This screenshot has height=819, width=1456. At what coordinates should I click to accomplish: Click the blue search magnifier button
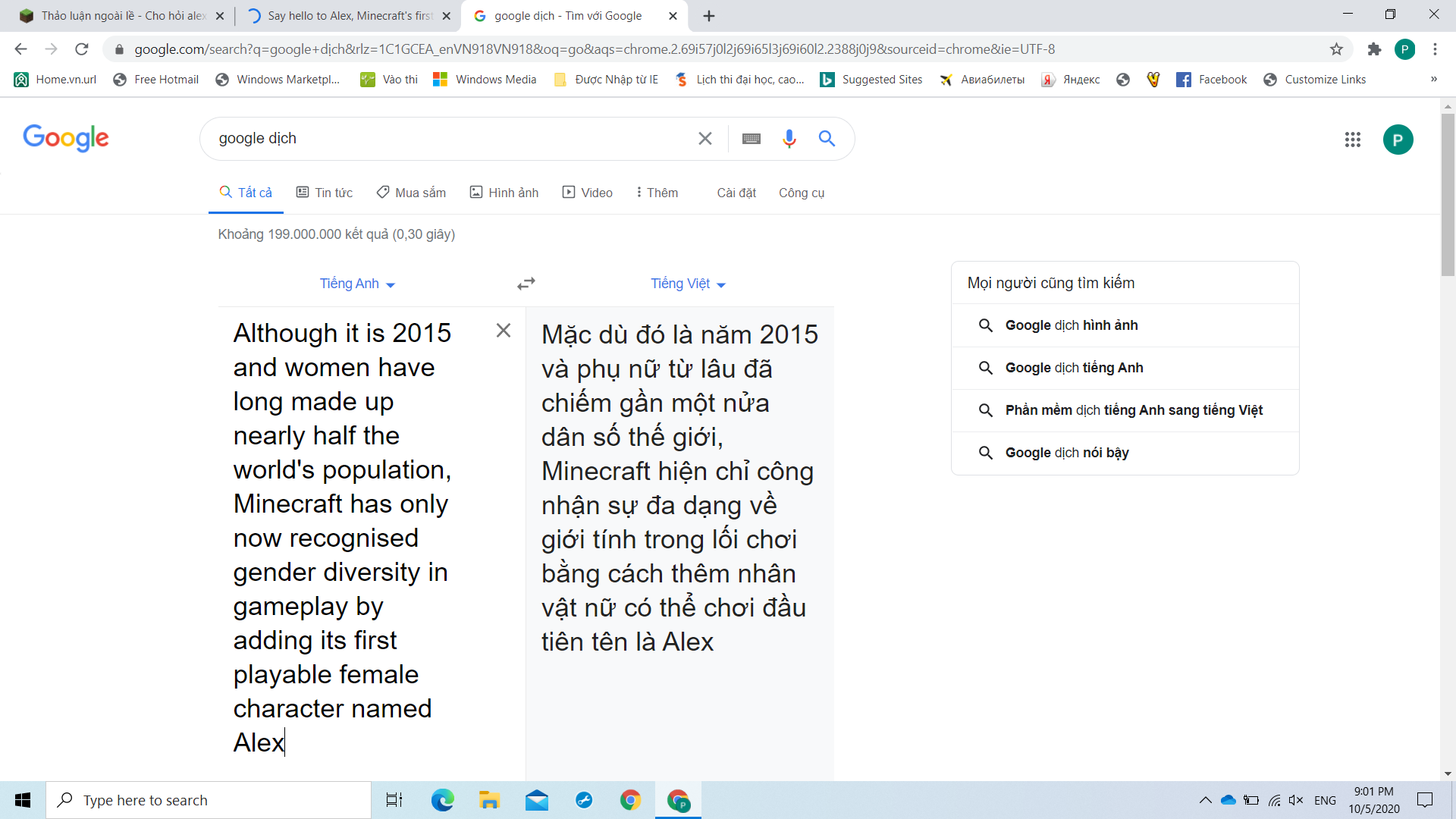coord(827,139)
